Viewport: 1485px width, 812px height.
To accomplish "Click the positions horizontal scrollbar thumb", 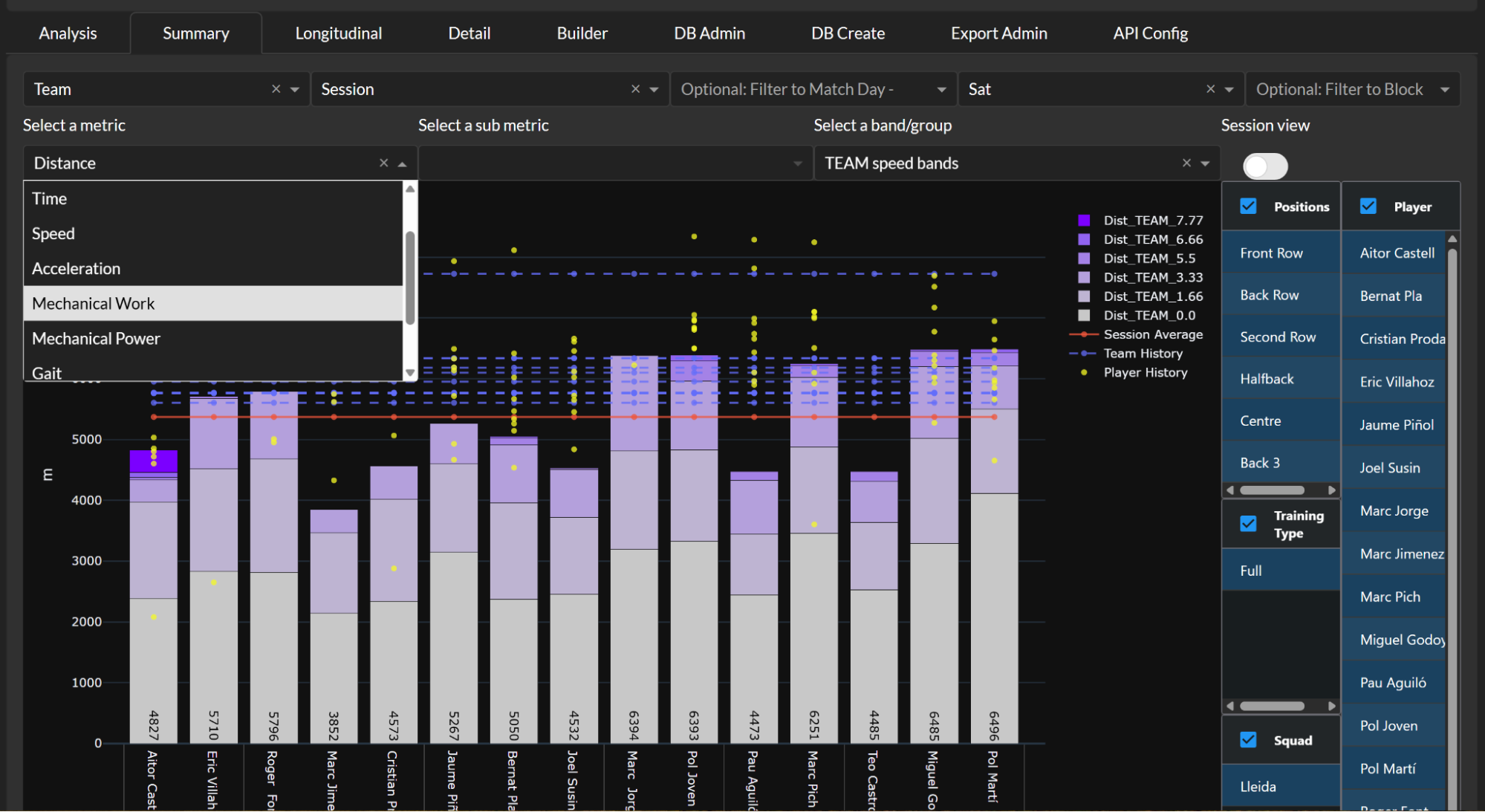I will pos(1272,490).
